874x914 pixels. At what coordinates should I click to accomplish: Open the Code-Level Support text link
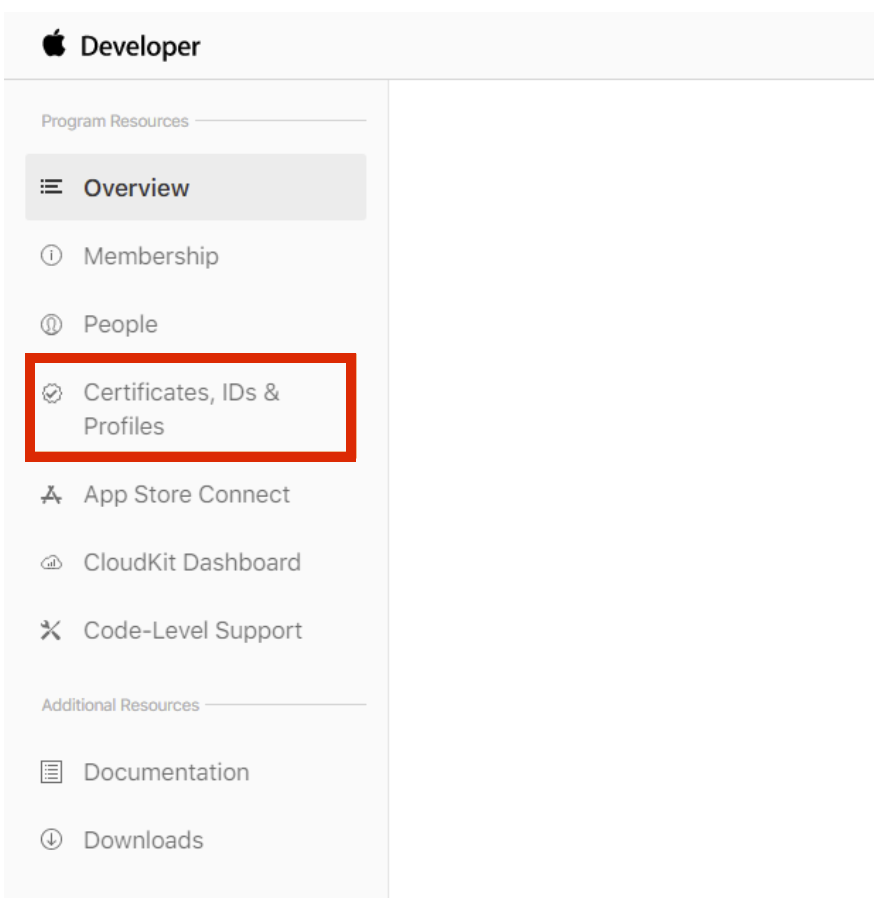coord(192,630)
